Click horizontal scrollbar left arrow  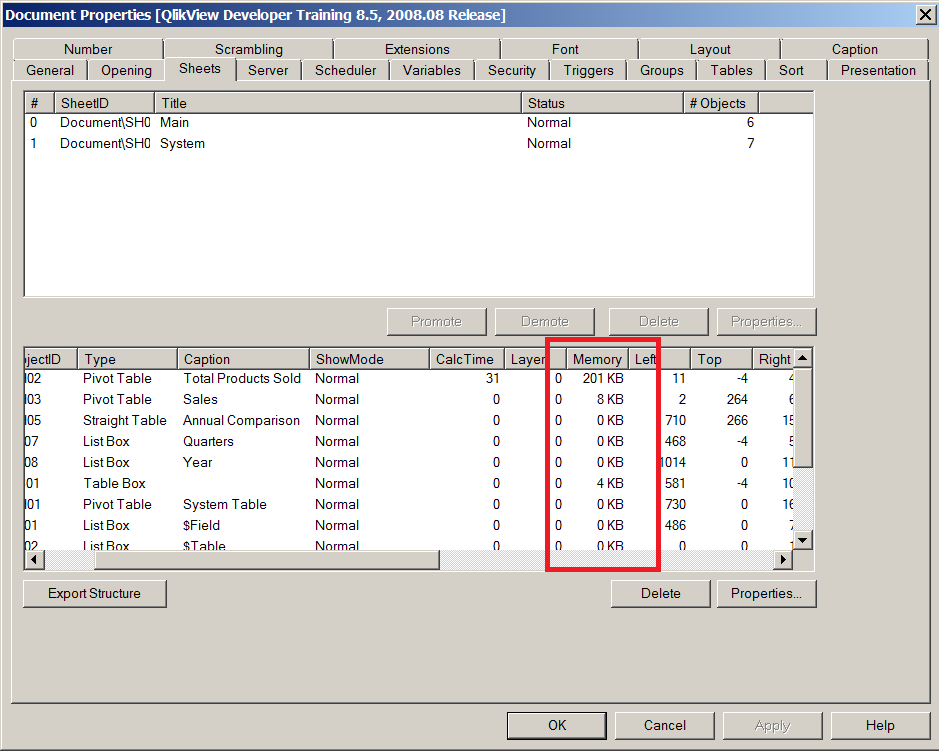coord(33,560)
